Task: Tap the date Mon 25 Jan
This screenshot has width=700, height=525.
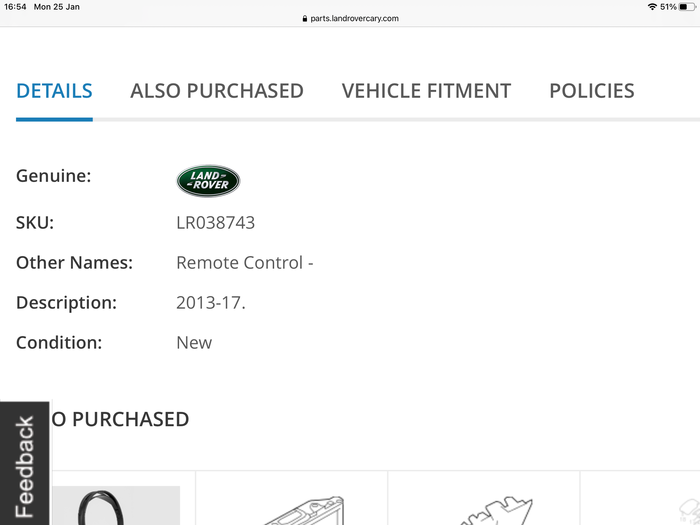Action: pos(57,7)
